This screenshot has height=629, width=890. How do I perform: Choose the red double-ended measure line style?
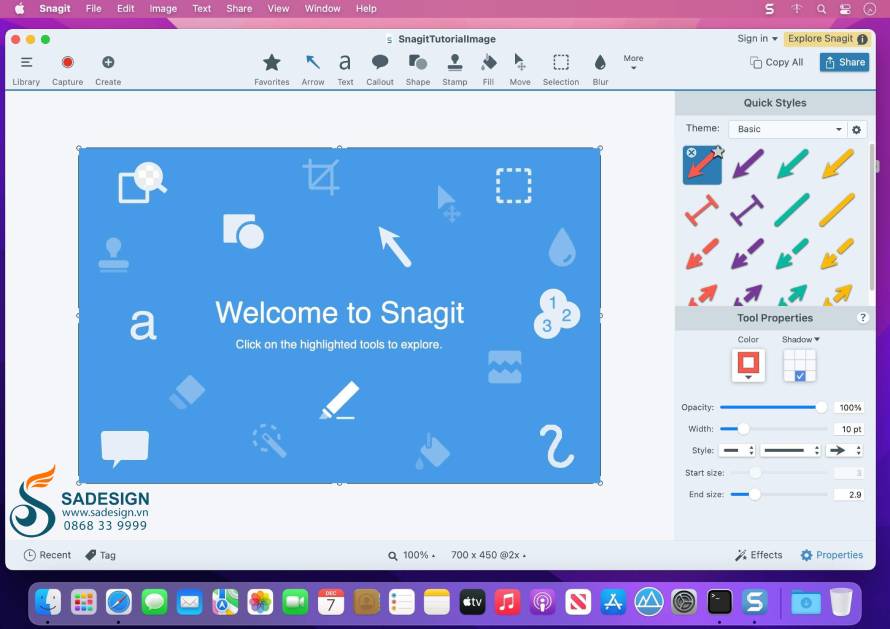[702, 210]
